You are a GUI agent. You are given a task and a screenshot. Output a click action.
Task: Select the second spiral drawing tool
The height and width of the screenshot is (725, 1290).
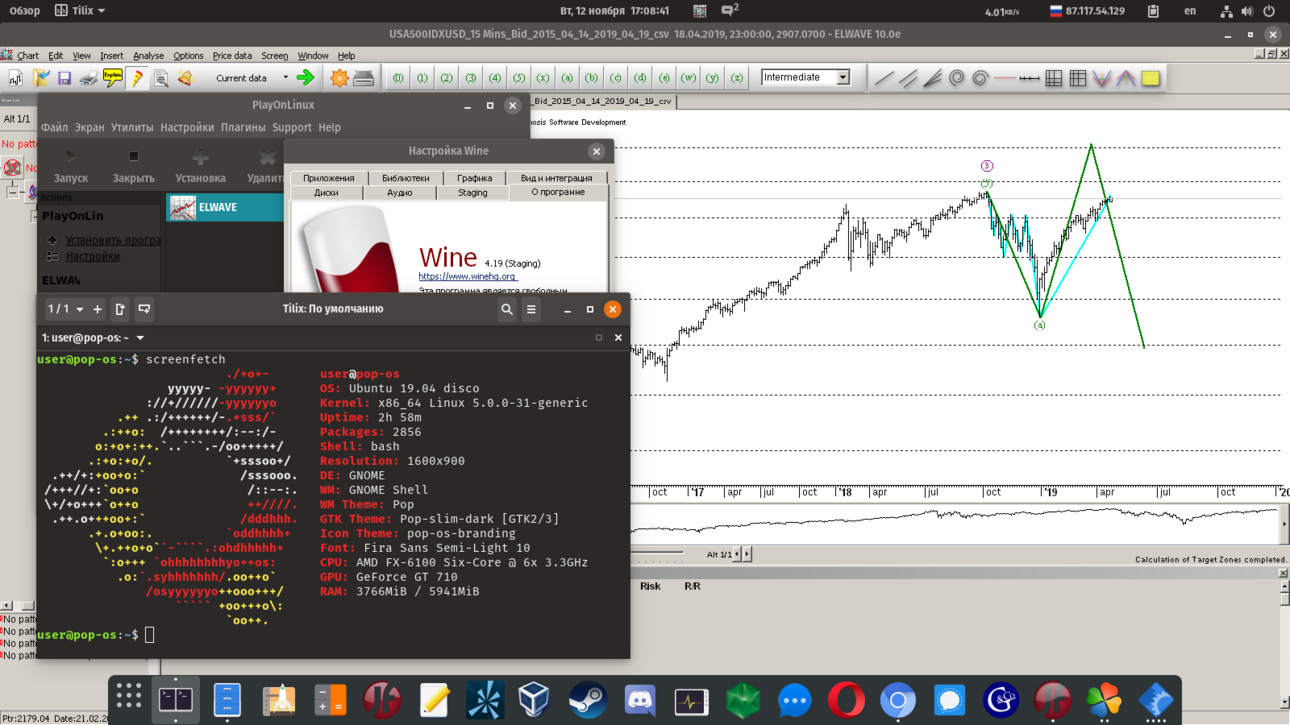point(981,78)
